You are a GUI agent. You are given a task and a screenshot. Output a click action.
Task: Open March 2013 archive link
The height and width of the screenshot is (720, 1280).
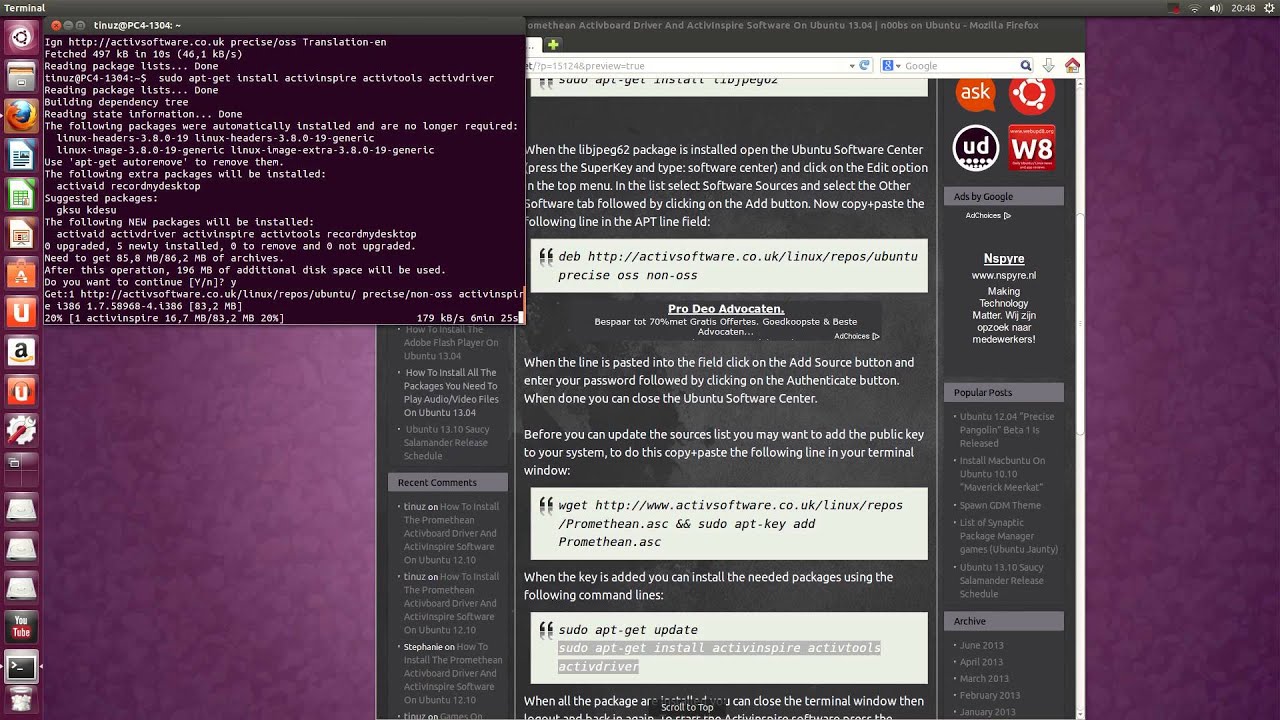pos(984,679)
